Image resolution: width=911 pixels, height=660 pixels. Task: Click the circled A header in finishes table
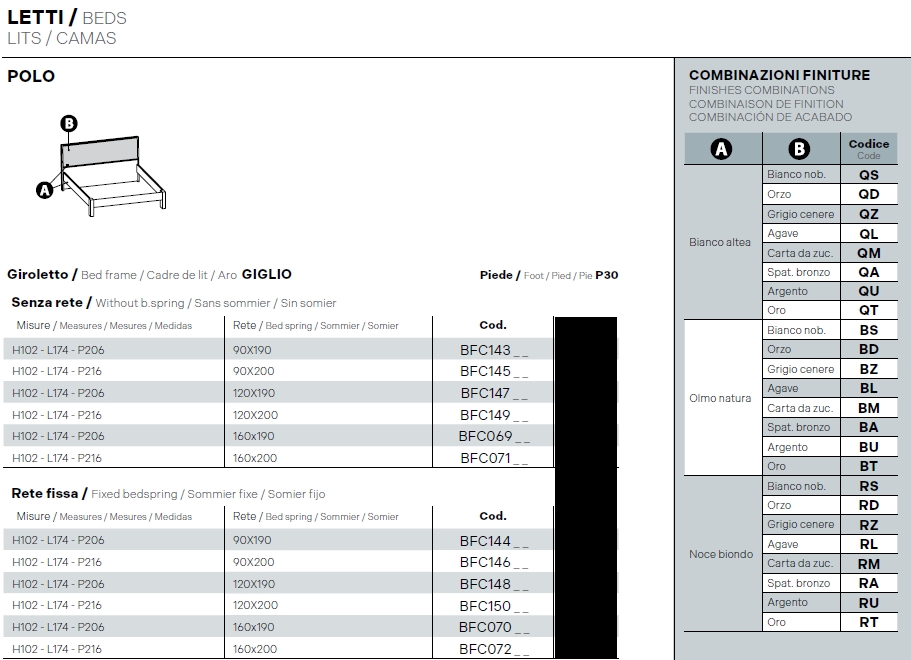click(721, 149)
